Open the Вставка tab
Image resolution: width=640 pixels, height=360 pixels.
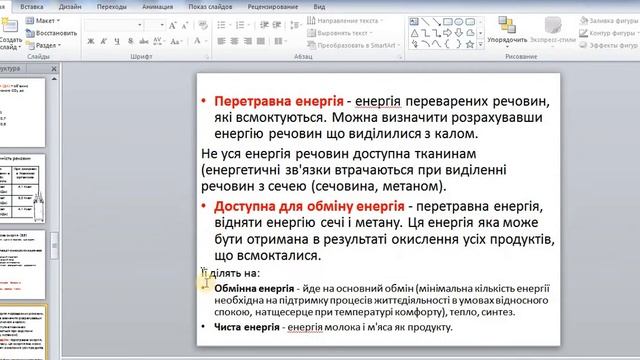(31, 7)
